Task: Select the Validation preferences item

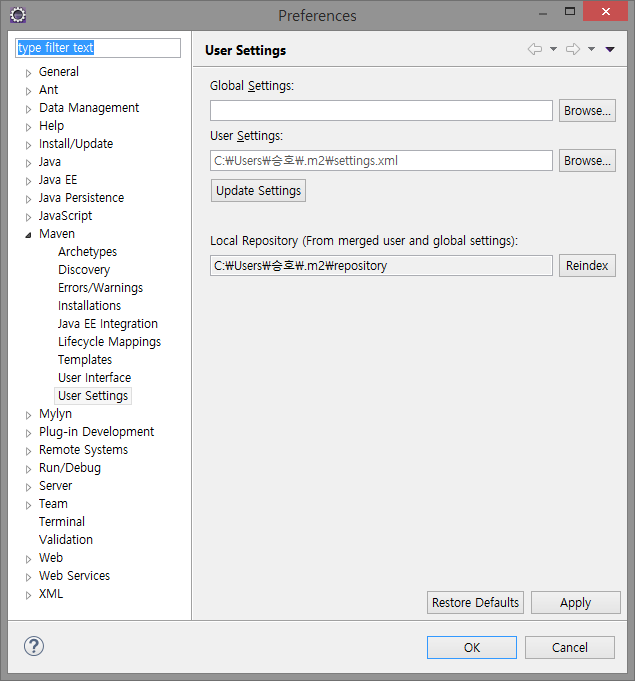Action: pos(66,540)
